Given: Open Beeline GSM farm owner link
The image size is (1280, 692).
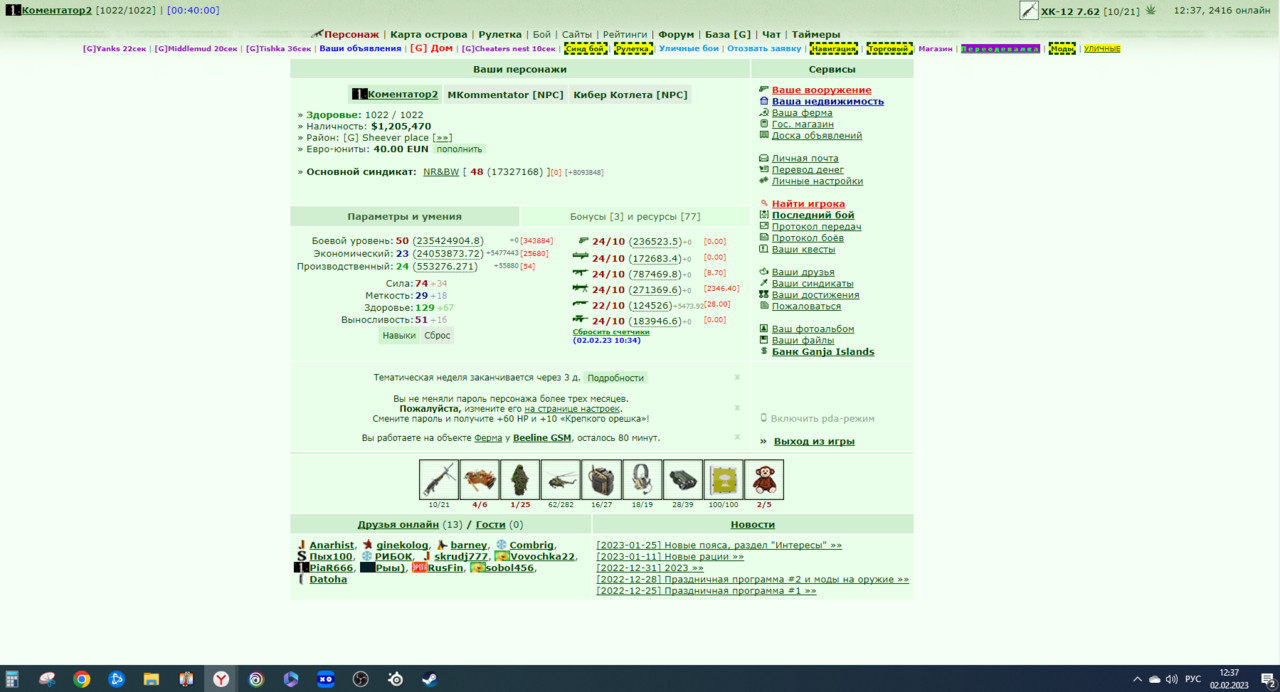Looking at the screenshot, I should 542,438.
